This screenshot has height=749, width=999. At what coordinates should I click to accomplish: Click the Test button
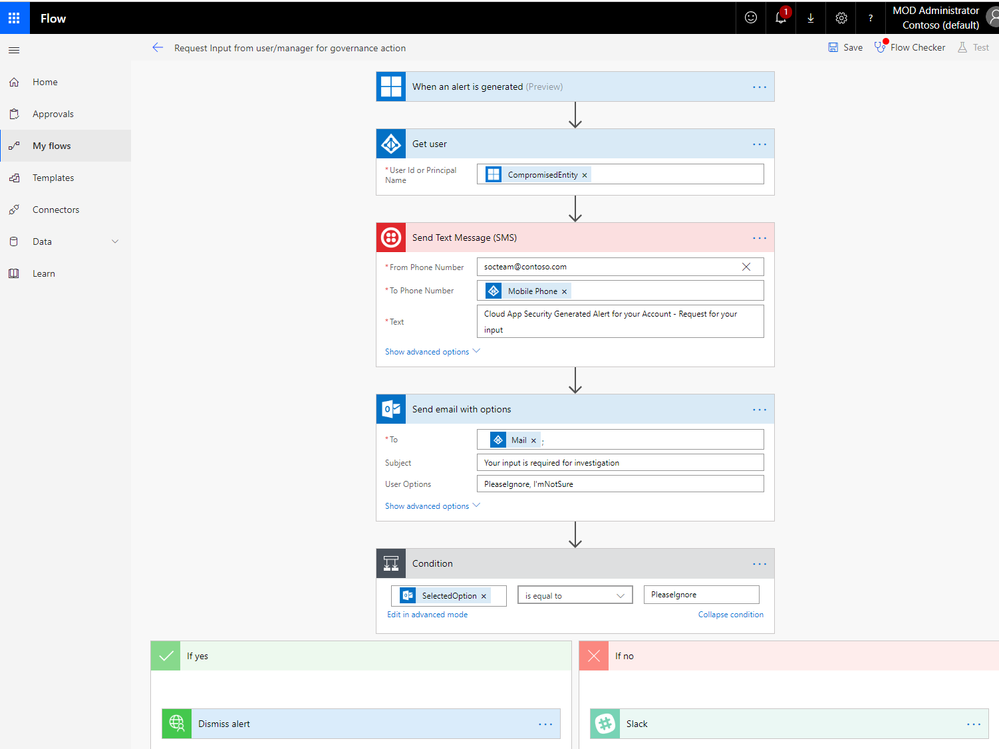click(x=973, y=48)
